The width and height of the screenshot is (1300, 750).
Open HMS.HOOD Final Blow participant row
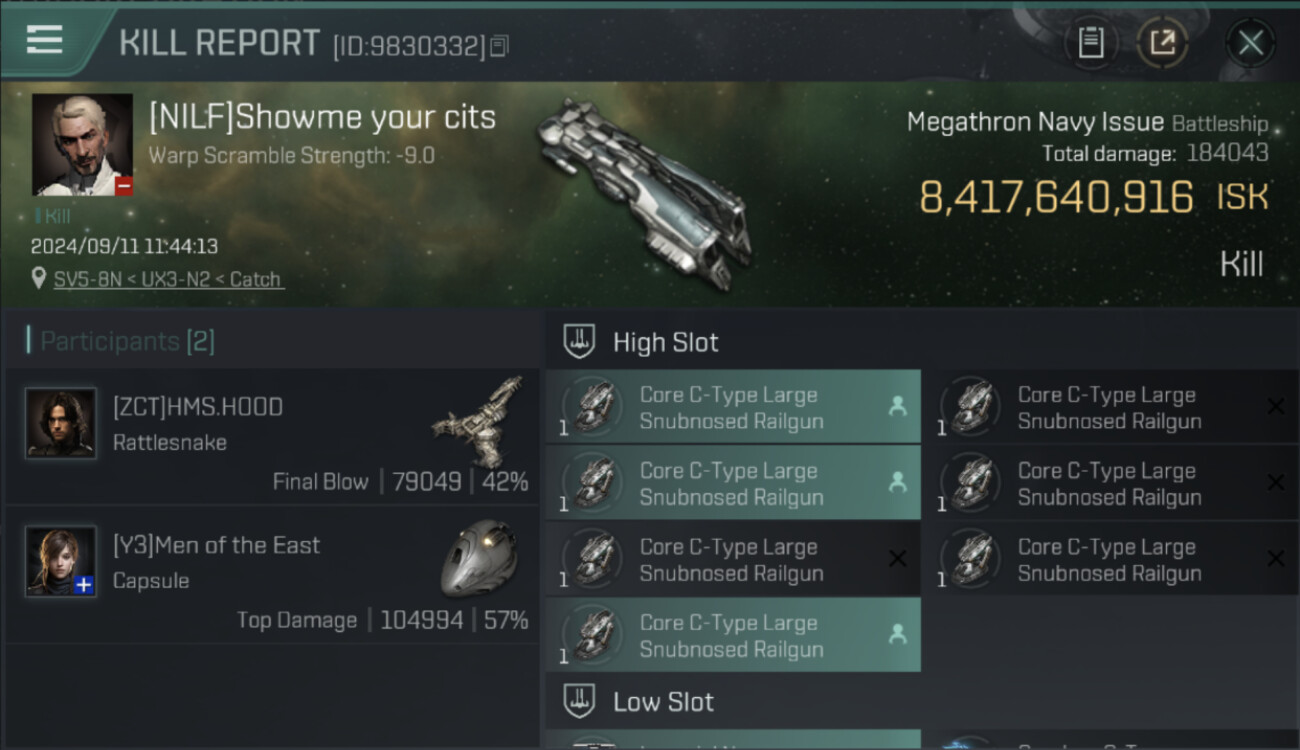pyautogui.click(x=272, y=437)
